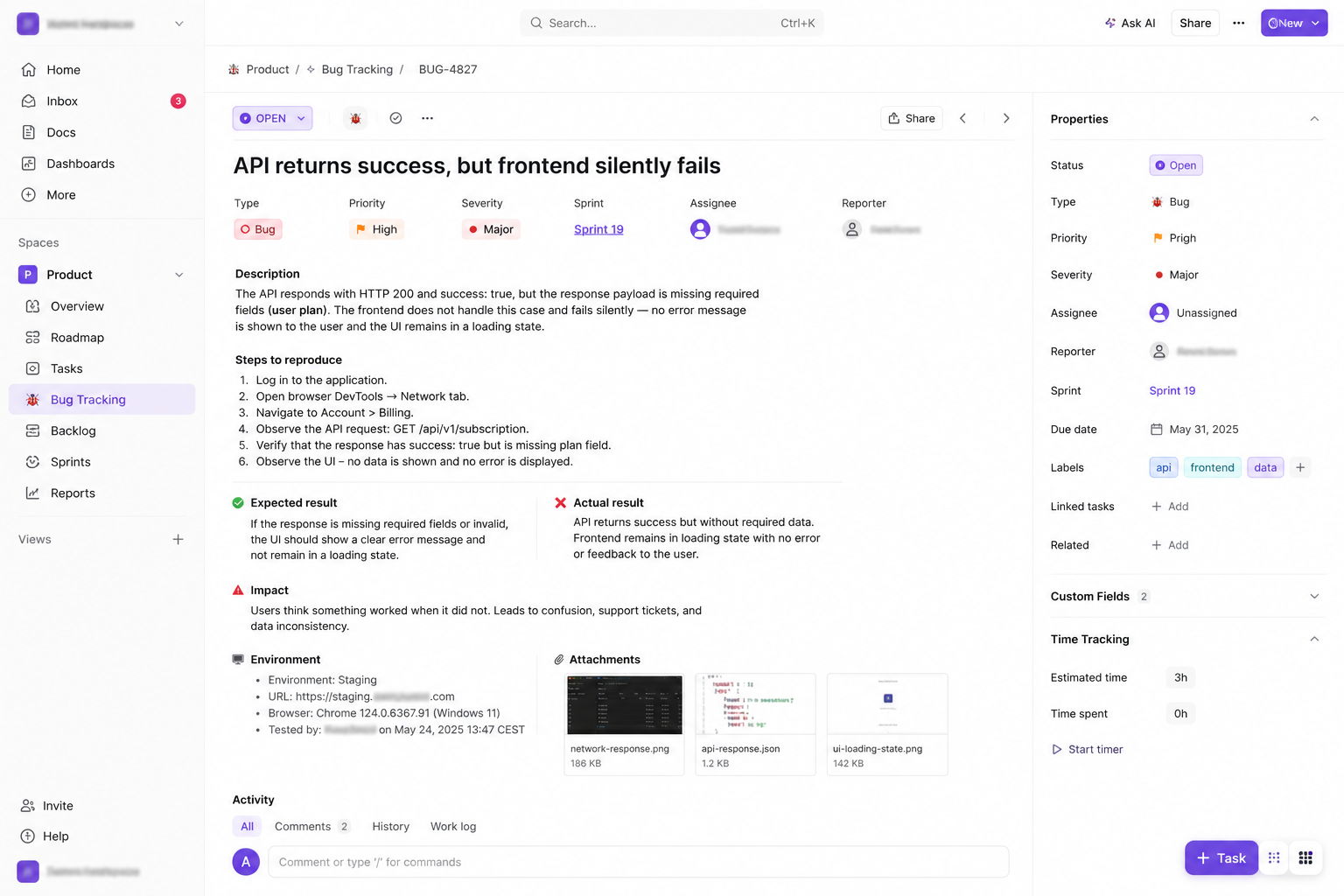Click Invite in the sidebar
The image size is (1344, 896).
point(47,806)
